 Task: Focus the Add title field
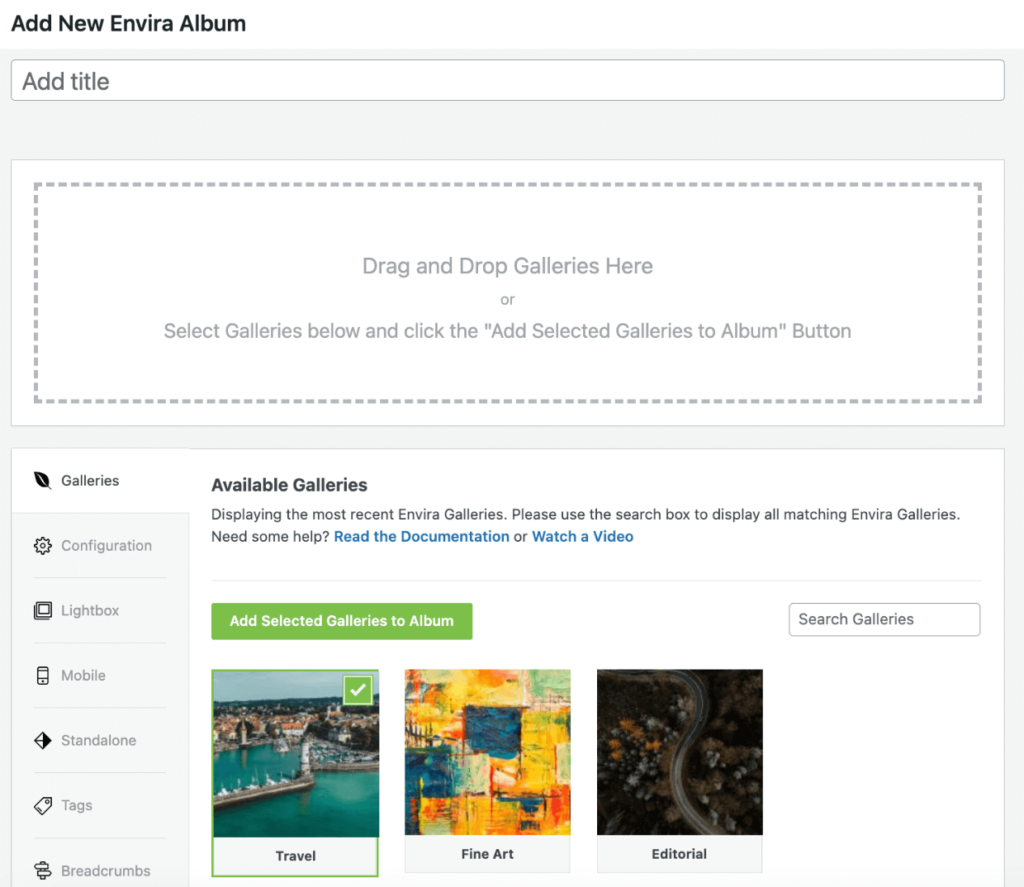pos(507,80)
